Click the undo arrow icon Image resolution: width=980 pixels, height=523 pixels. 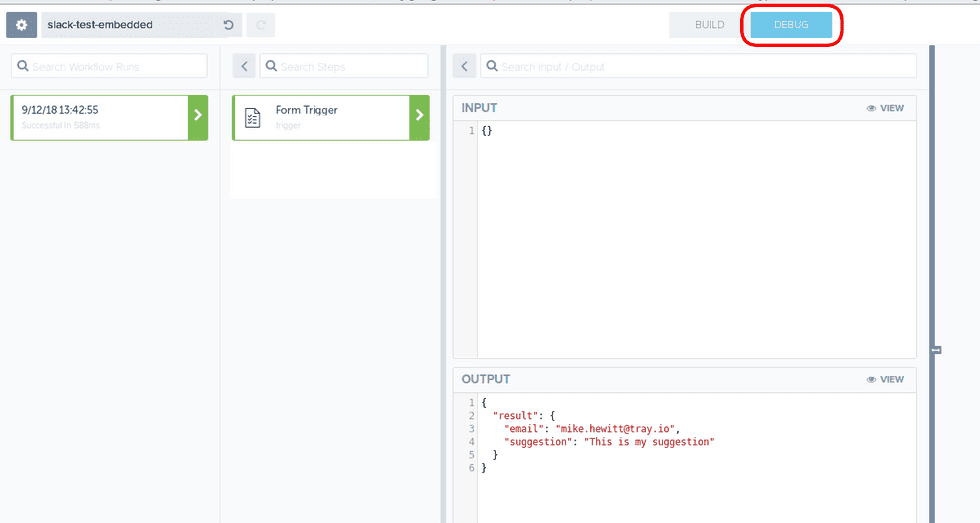[228, 25]
